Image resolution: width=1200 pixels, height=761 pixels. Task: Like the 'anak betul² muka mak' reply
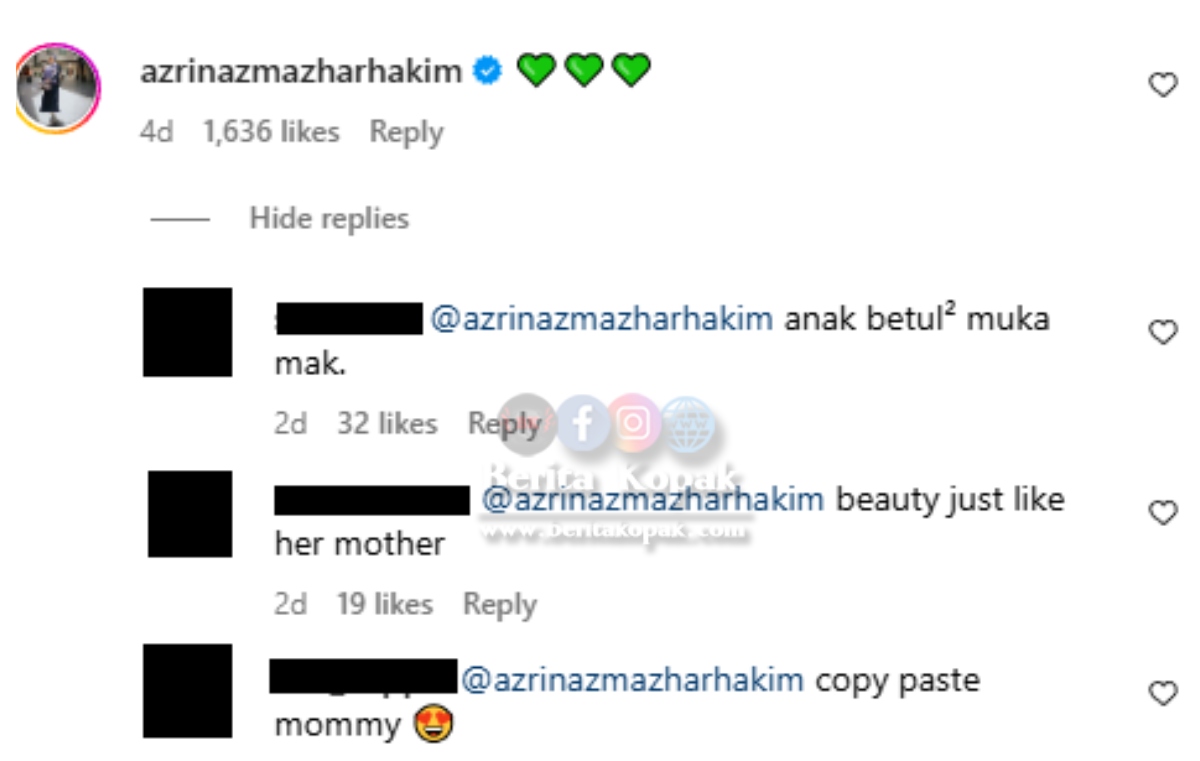[1162, 332]
